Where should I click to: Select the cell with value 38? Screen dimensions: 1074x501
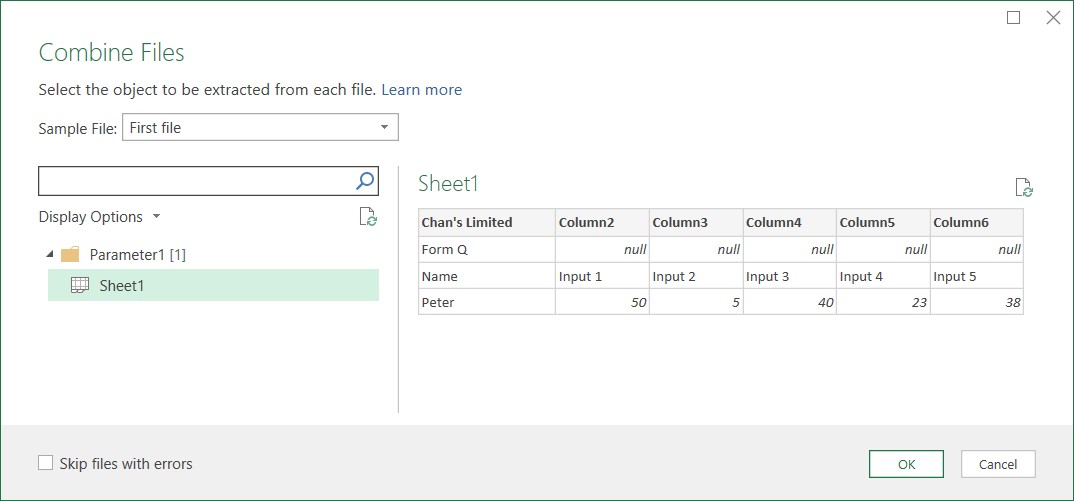pyautogui.click(x=977, y=302)
